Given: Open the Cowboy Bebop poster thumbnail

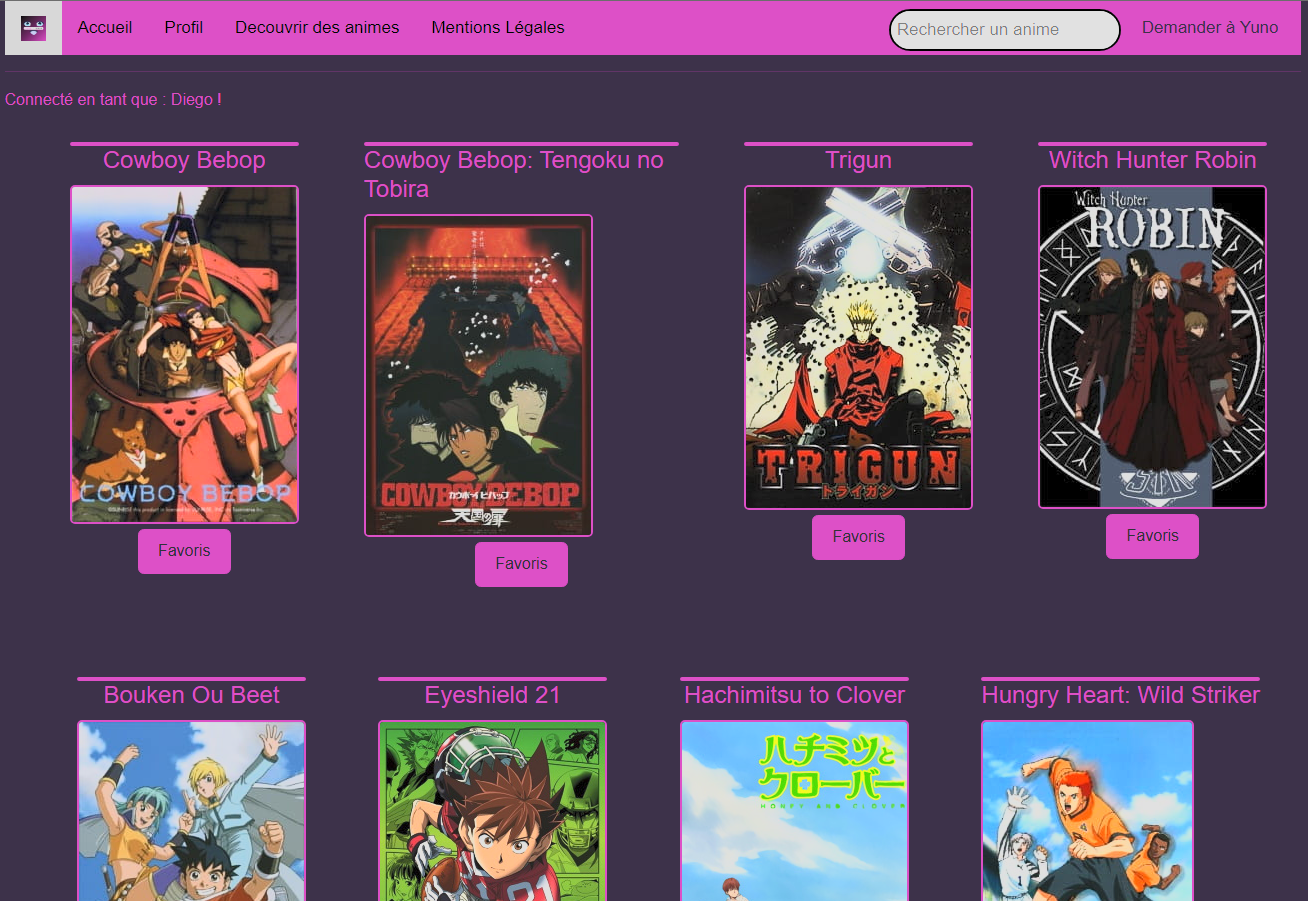Looking at the screenshot, I should tap(184, 354).
